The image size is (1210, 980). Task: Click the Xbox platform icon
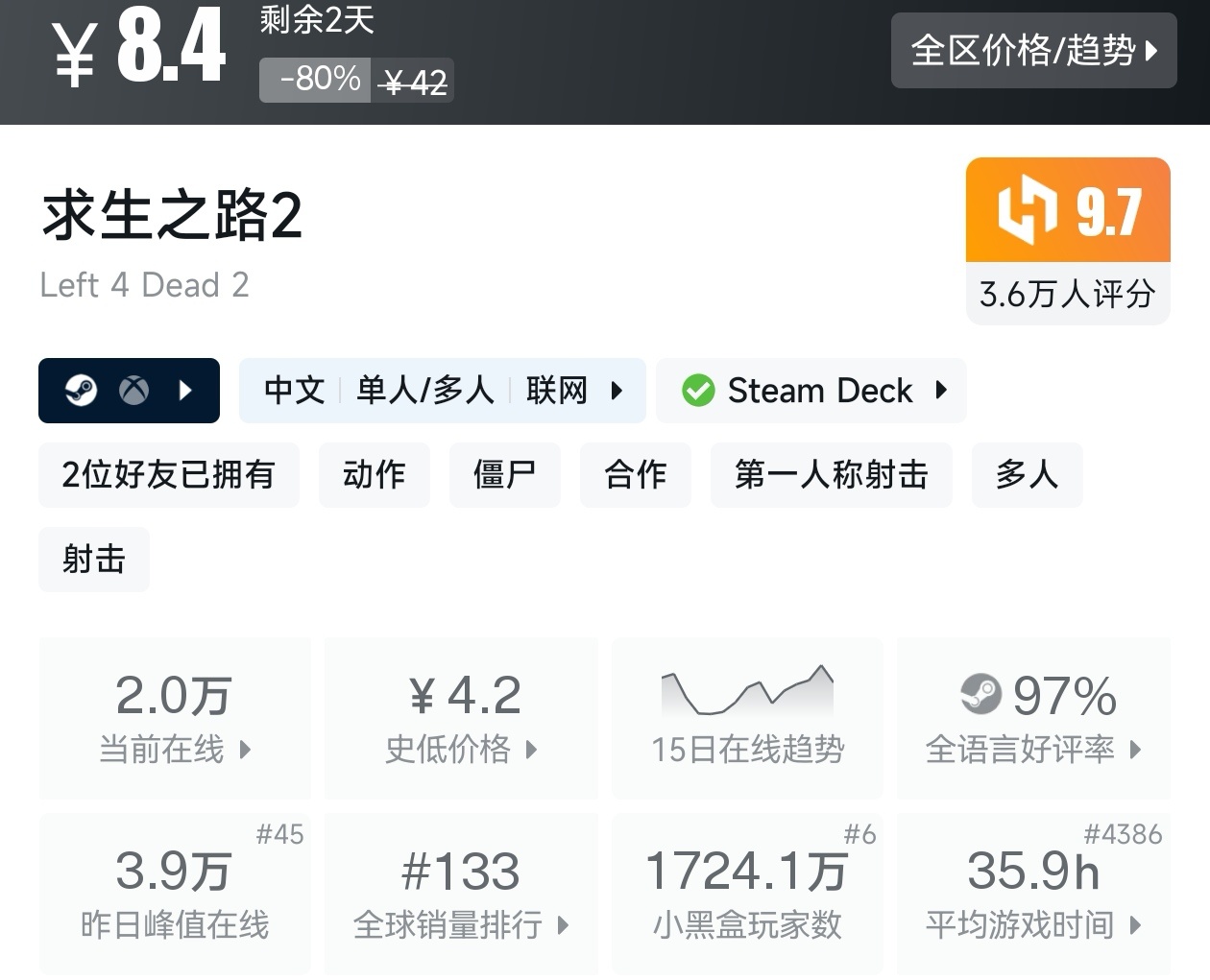(x=133, y=391)
